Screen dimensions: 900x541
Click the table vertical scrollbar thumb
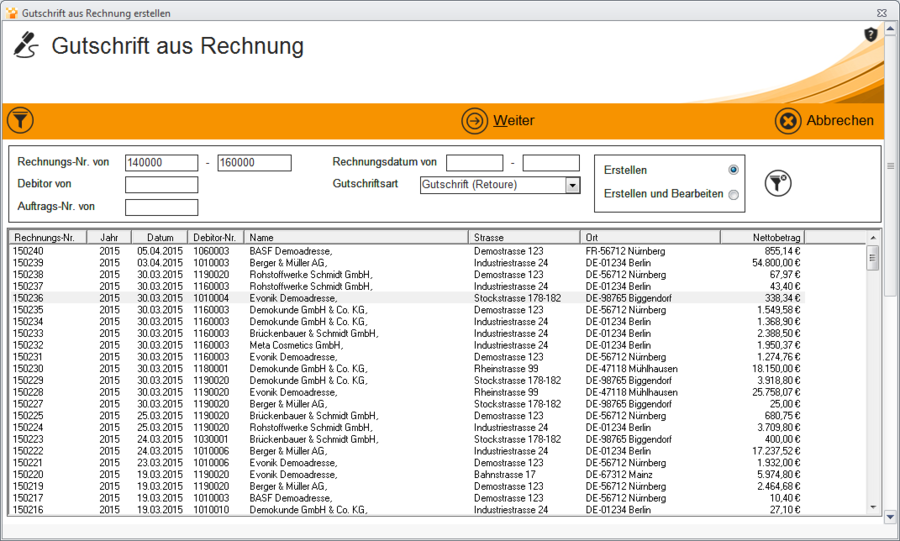pyautogui.click(x=872, y=258)
